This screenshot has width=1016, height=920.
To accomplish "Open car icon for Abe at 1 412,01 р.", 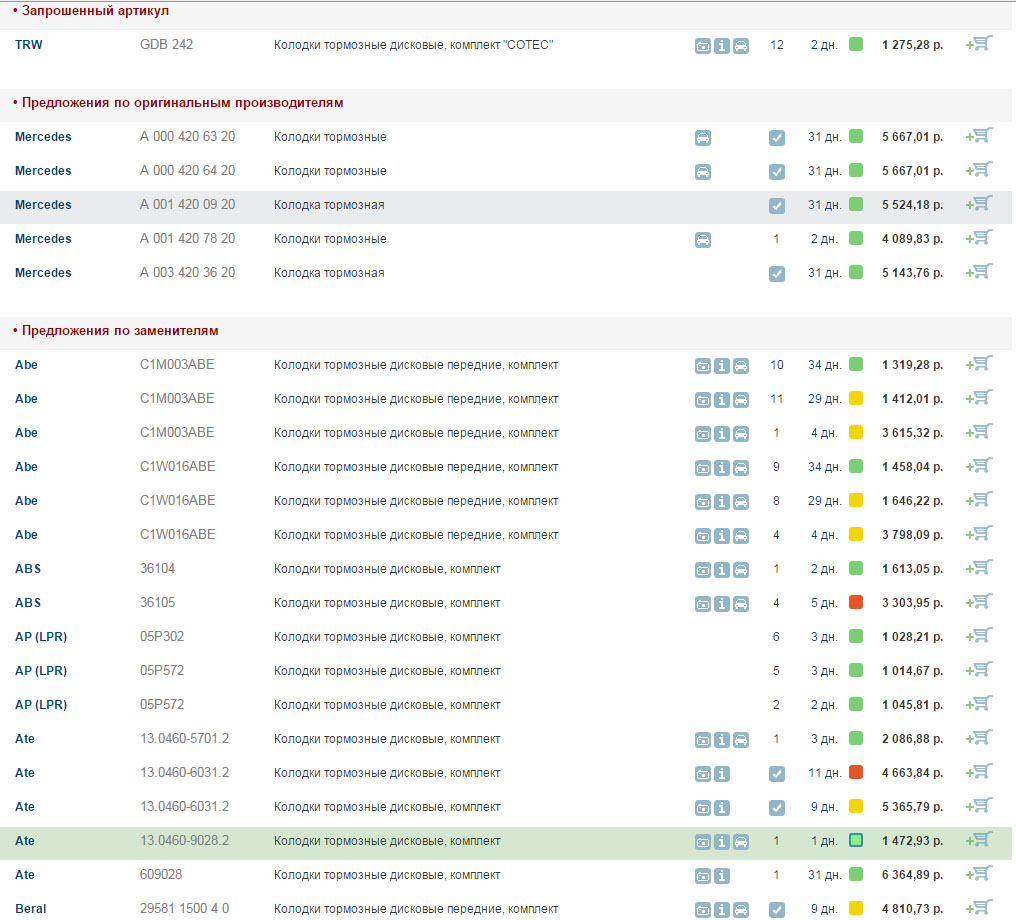I will pos(741,400).
